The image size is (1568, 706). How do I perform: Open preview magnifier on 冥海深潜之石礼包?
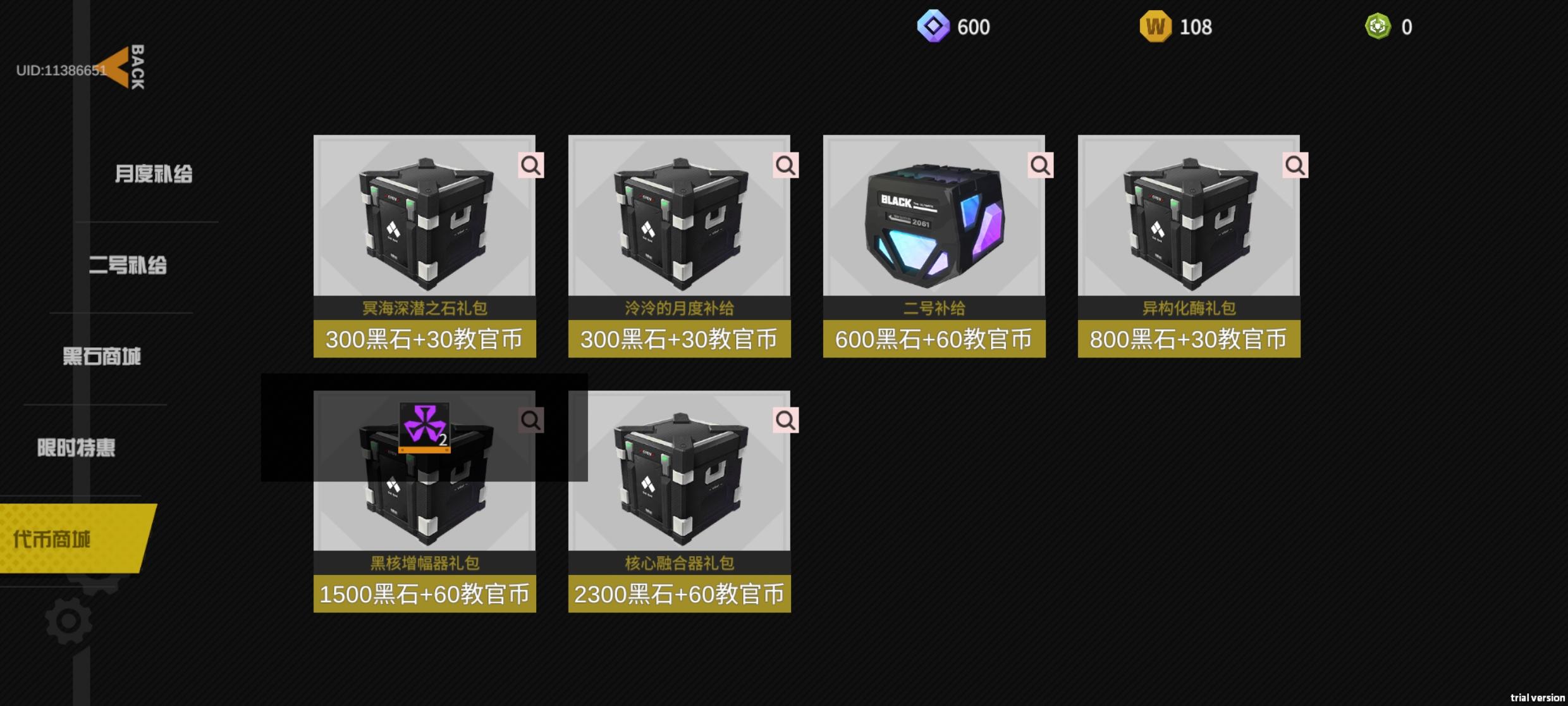(531, 166)
